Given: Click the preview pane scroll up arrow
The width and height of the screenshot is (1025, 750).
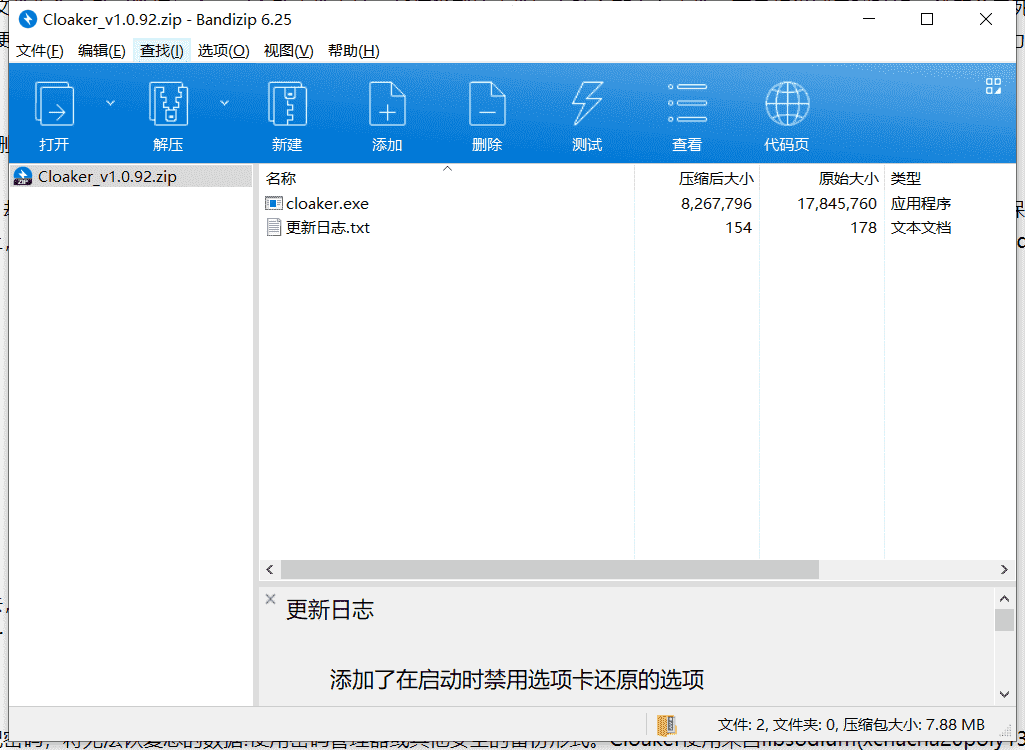Looking at the screenshot, I should tap(1004, 598).
